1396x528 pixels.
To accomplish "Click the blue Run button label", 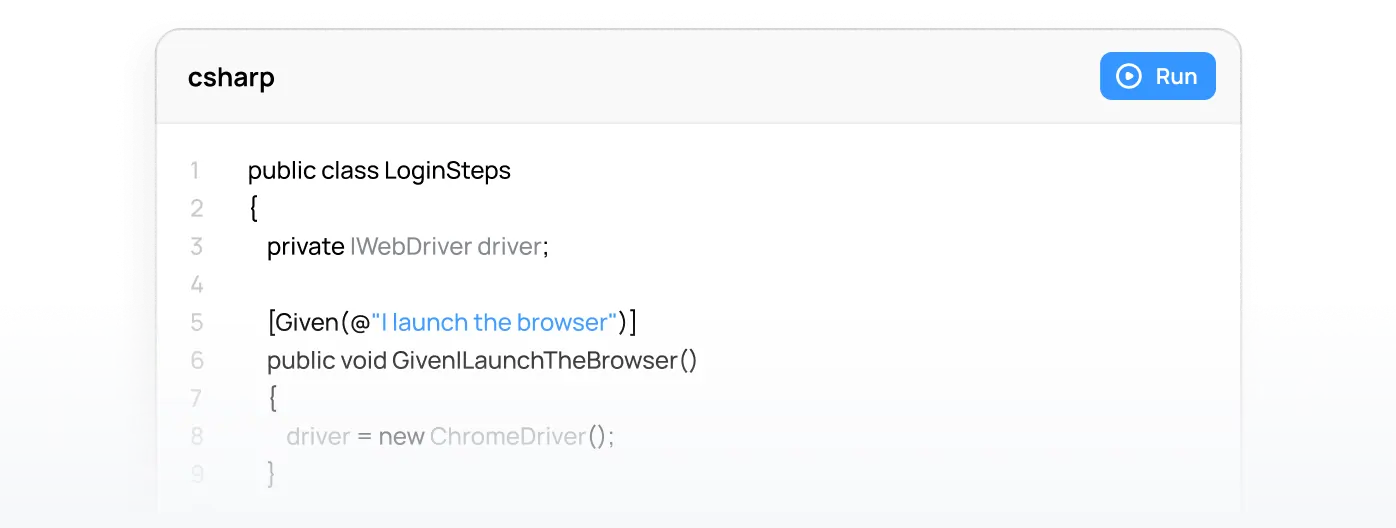I will (1176, 76).
